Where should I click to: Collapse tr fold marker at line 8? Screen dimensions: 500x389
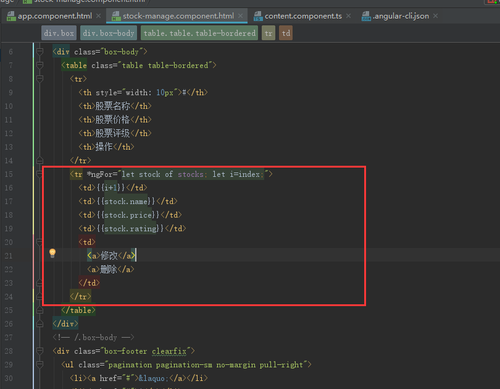pyautogui.click(x=40, y=79)
